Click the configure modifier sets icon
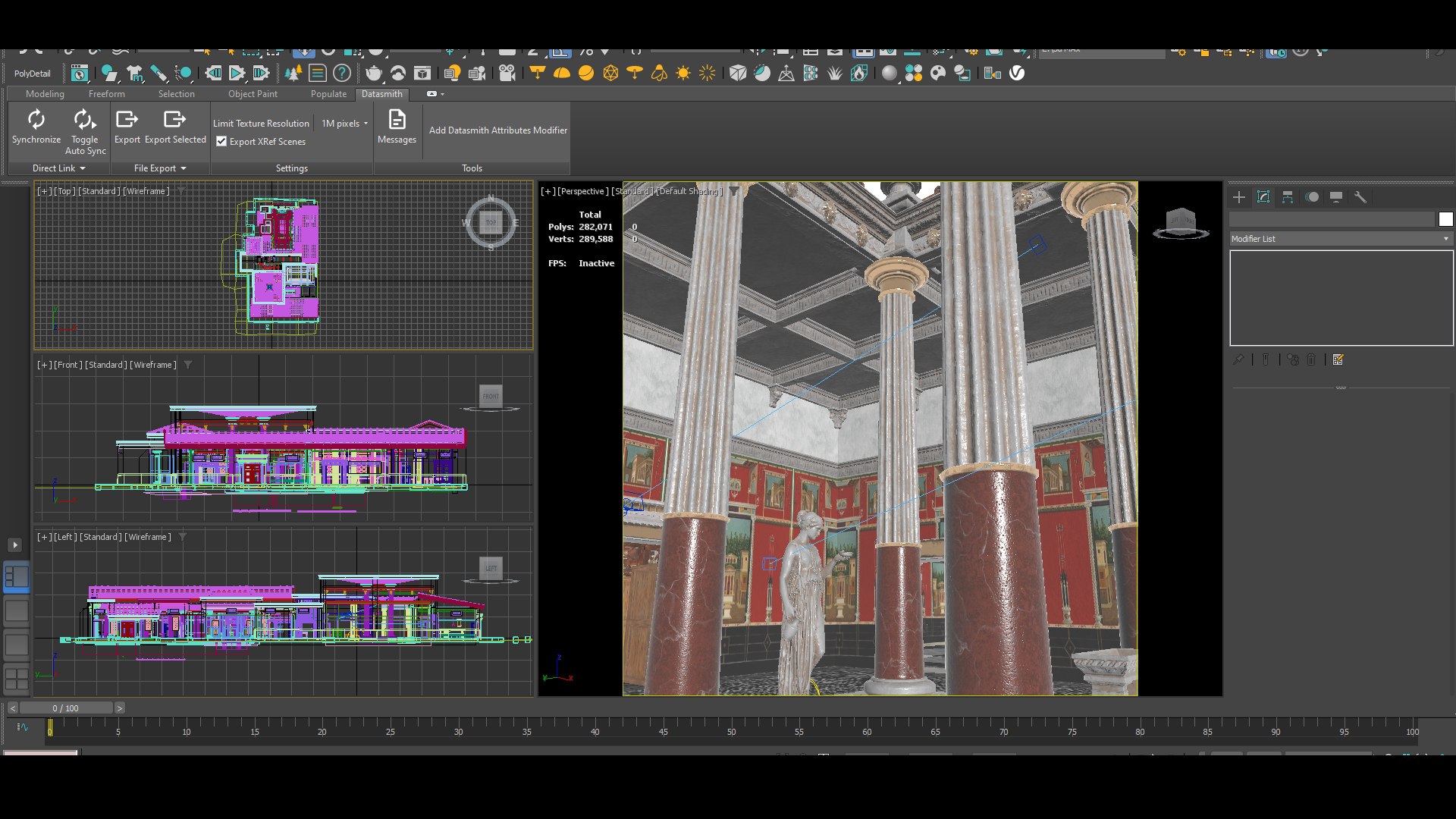The height and width of the screenshot is (819, 1456). tap(1338, 360)
